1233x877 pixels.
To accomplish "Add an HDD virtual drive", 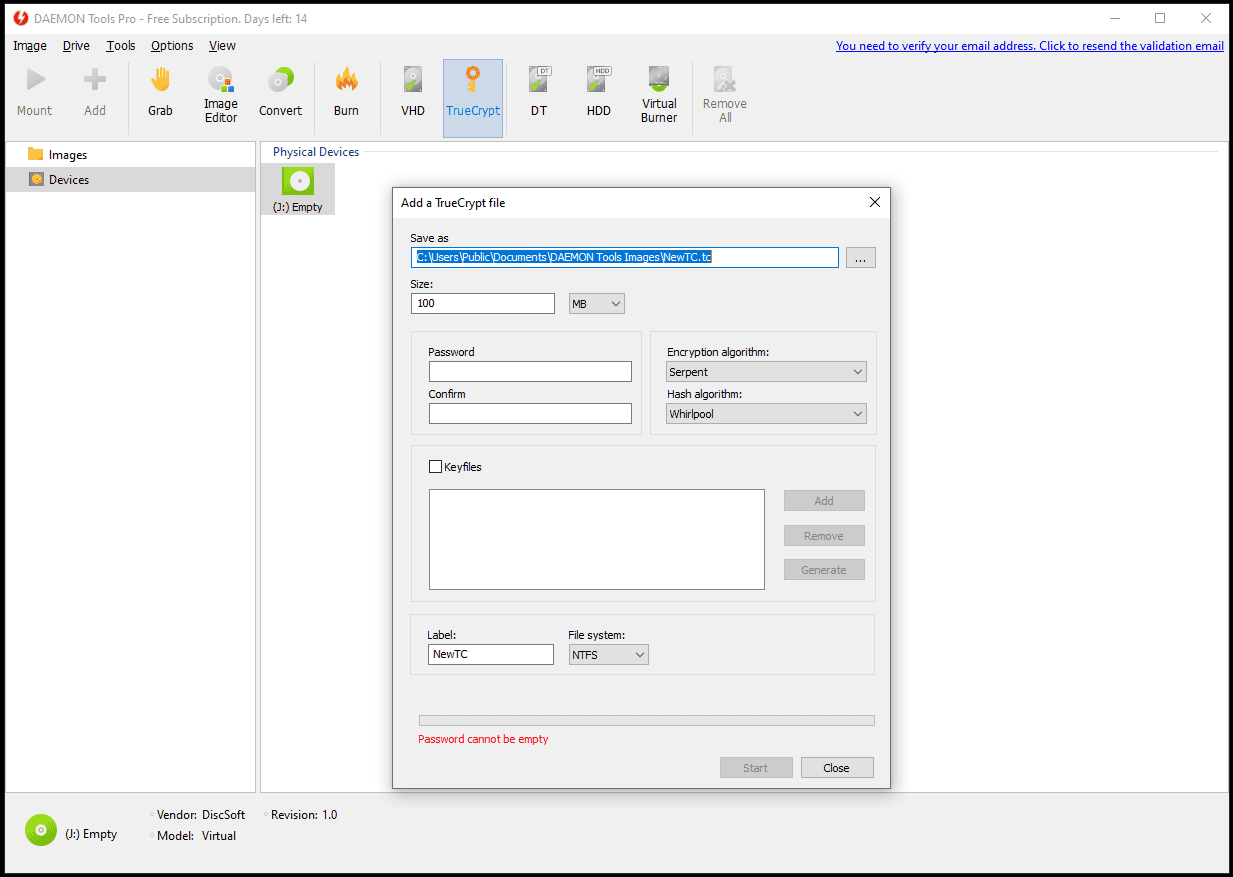I will pos(599,93).
